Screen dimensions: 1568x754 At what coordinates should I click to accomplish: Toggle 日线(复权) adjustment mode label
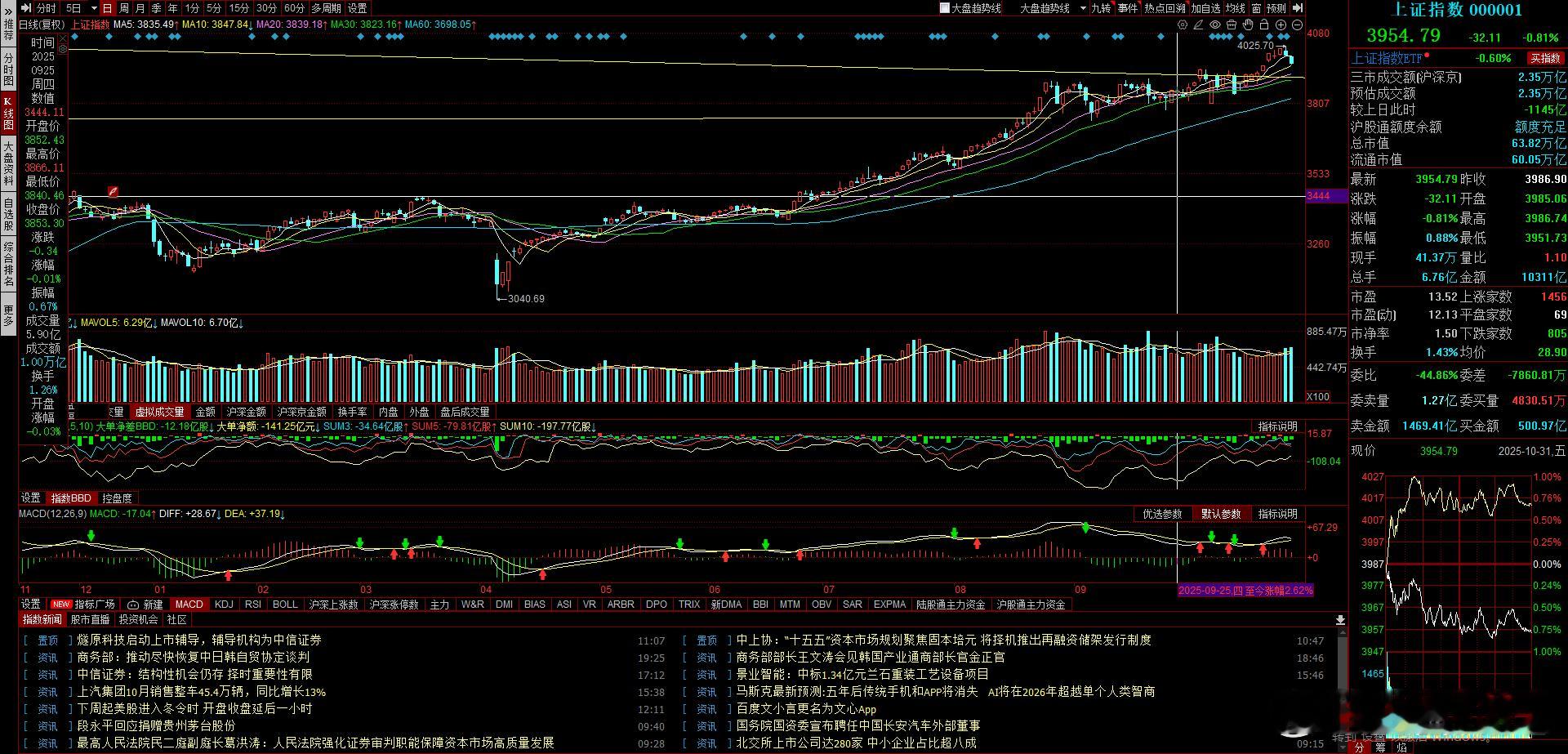pos(42,25)
